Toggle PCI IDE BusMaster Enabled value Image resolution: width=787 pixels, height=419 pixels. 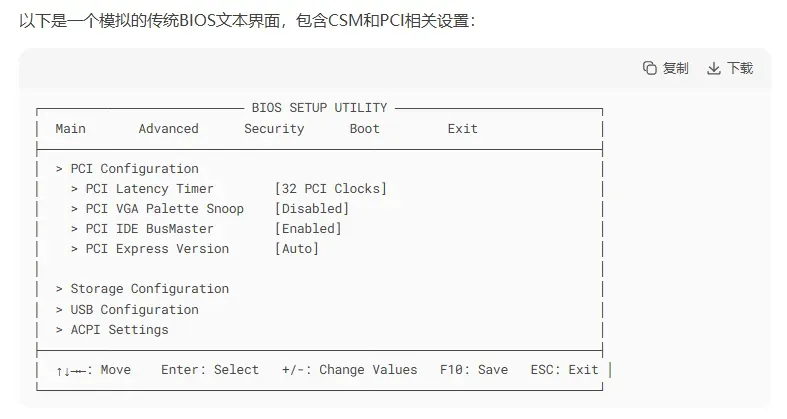click(308, 229)
